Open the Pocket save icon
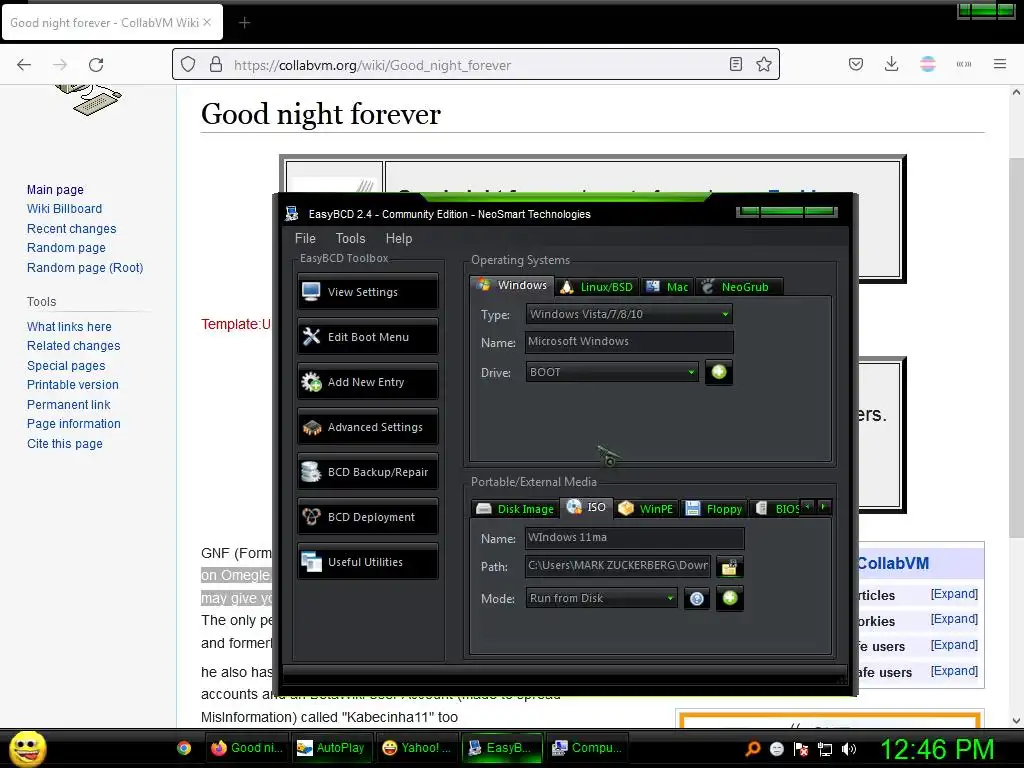This screenshot has height=768, width=1024. click(x=856, y=64)
